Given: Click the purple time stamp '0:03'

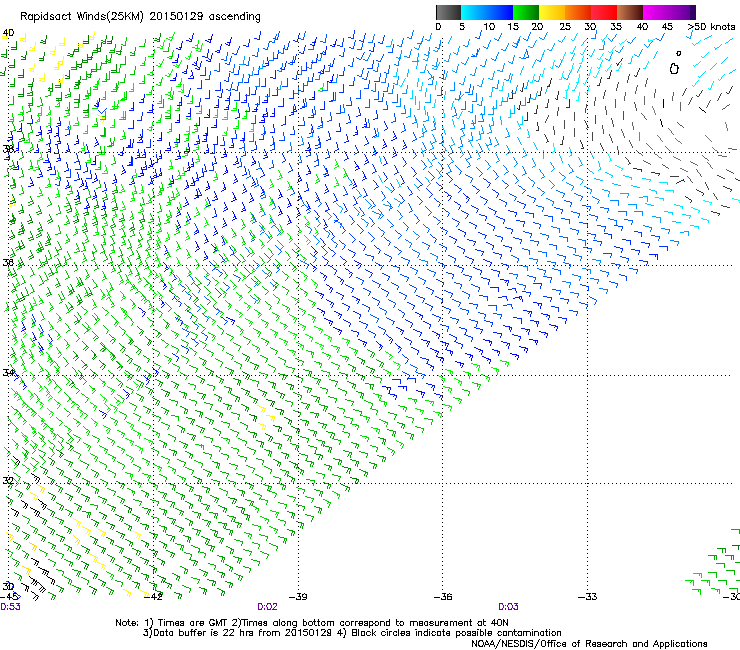Looking at the screenshot, I should point(508,607).
